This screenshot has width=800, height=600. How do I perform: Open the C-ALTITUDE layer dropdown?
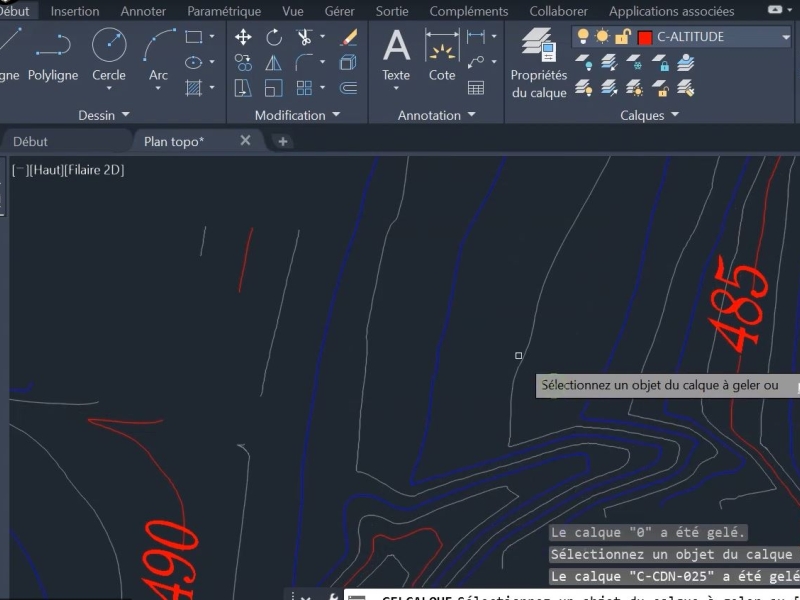[786, 37]
